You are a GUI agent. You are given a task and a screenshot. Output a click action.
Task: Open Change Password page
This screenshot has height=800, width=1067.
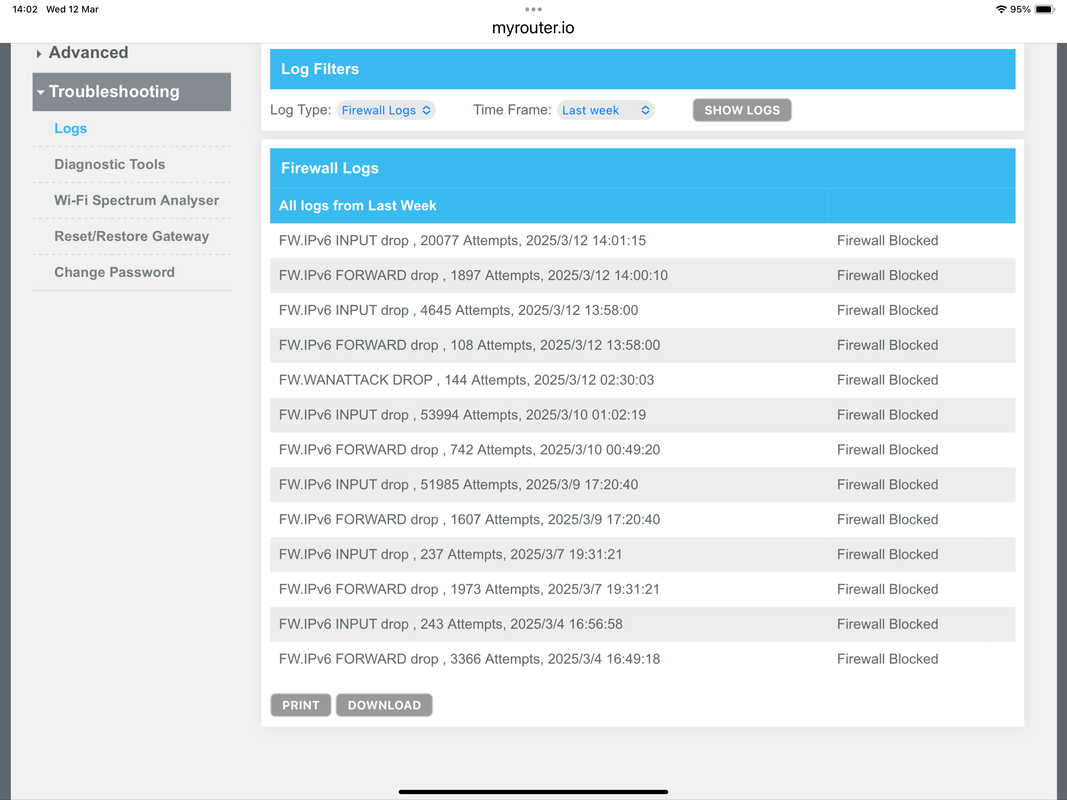point(114,273)
